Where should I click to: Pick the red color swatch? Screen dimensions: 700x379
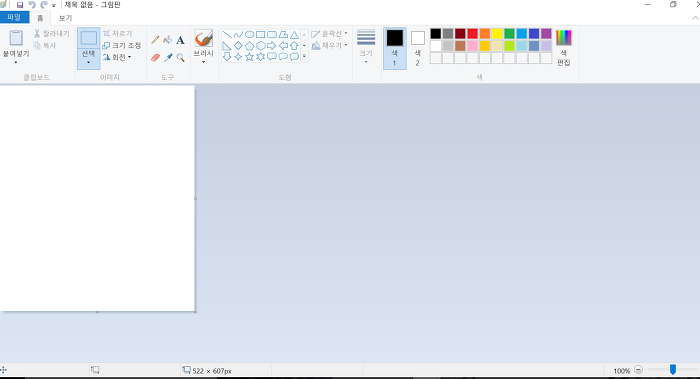pos(473,33)
